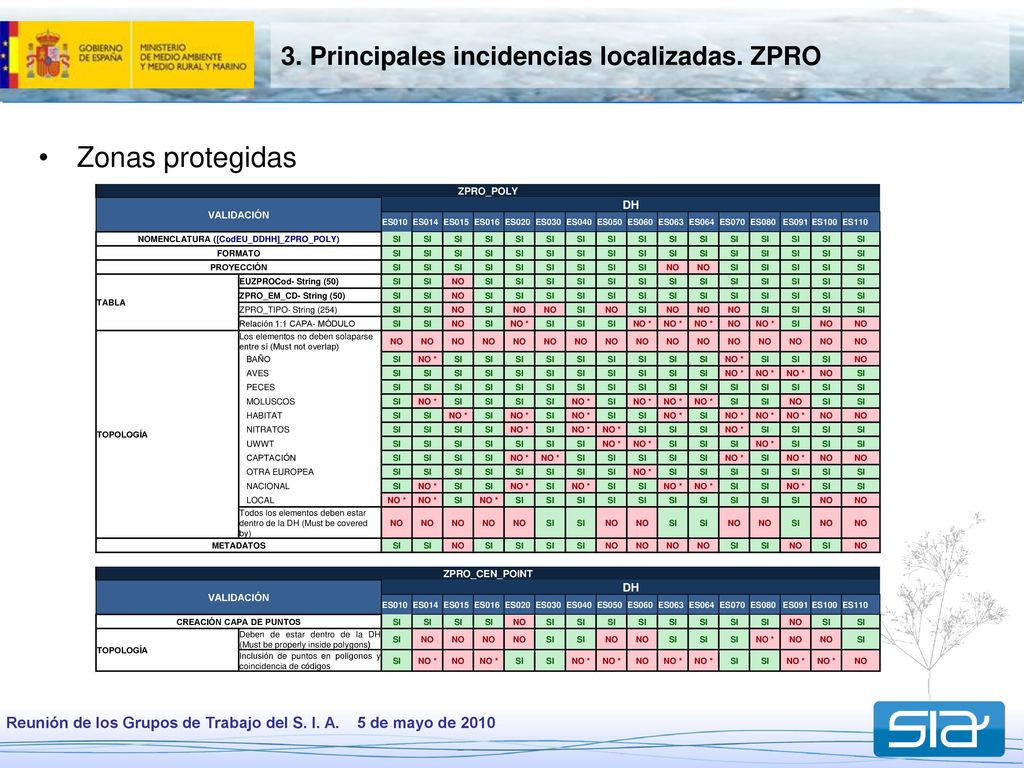Image resolution: width=1024 pixels, height=768 pixels.
Task: Click the NO cell for AVES under ES100
Action: [x=826, y=374]
